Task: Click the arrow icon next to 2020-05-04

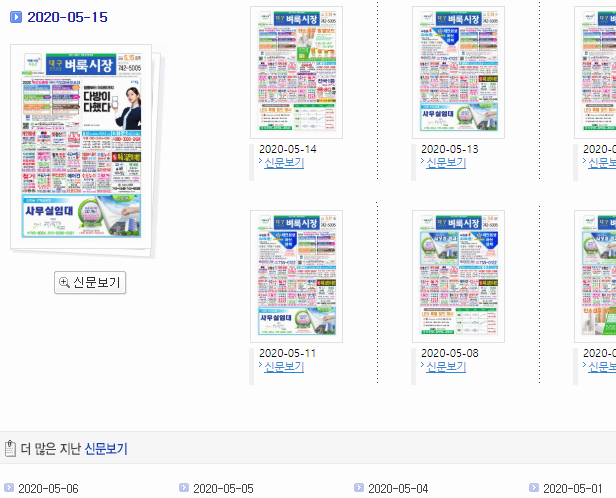Action: tap(359, 488)
